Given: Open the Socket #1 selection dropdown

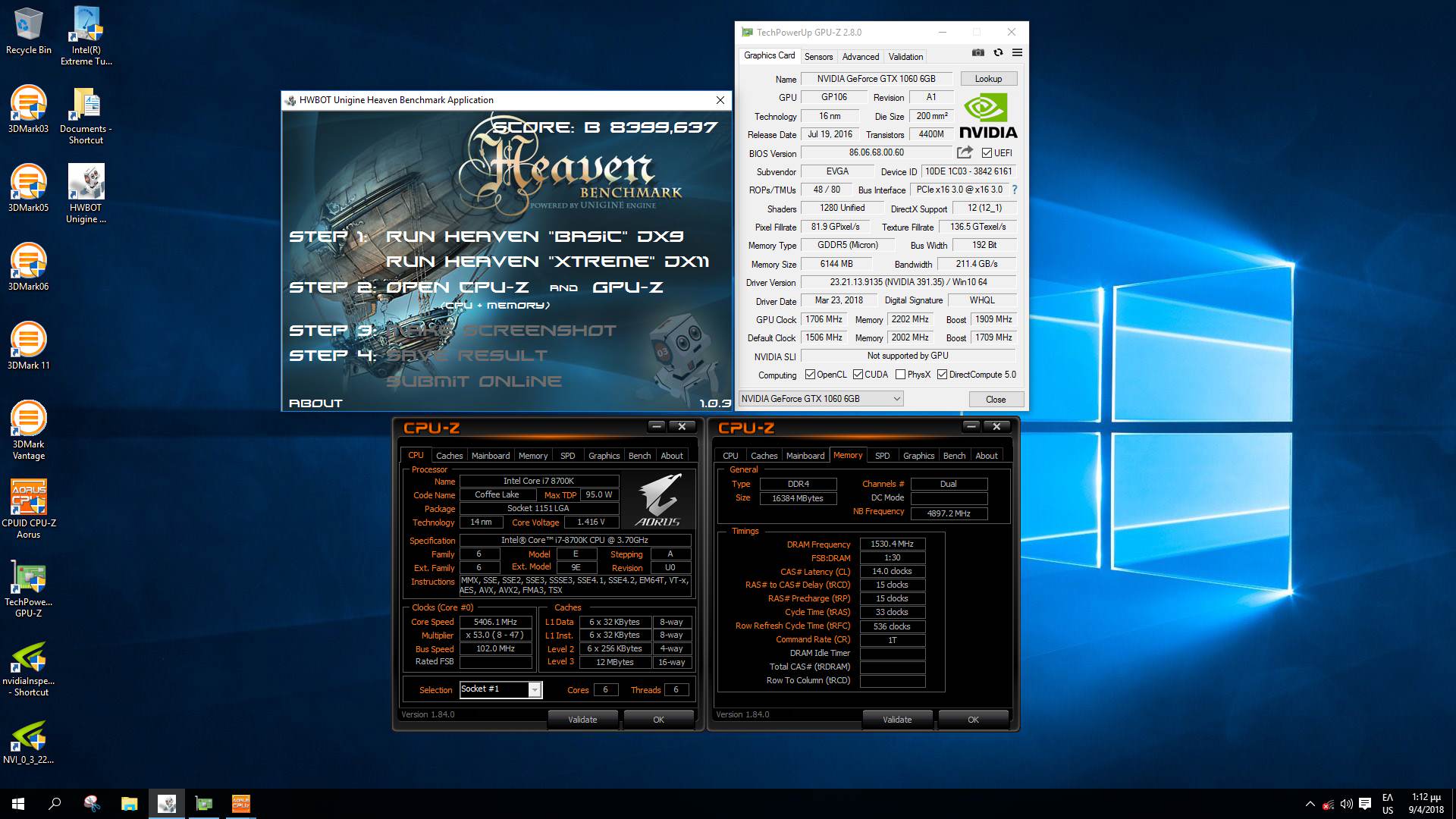Looking at the screenshot, I should 501,689.
